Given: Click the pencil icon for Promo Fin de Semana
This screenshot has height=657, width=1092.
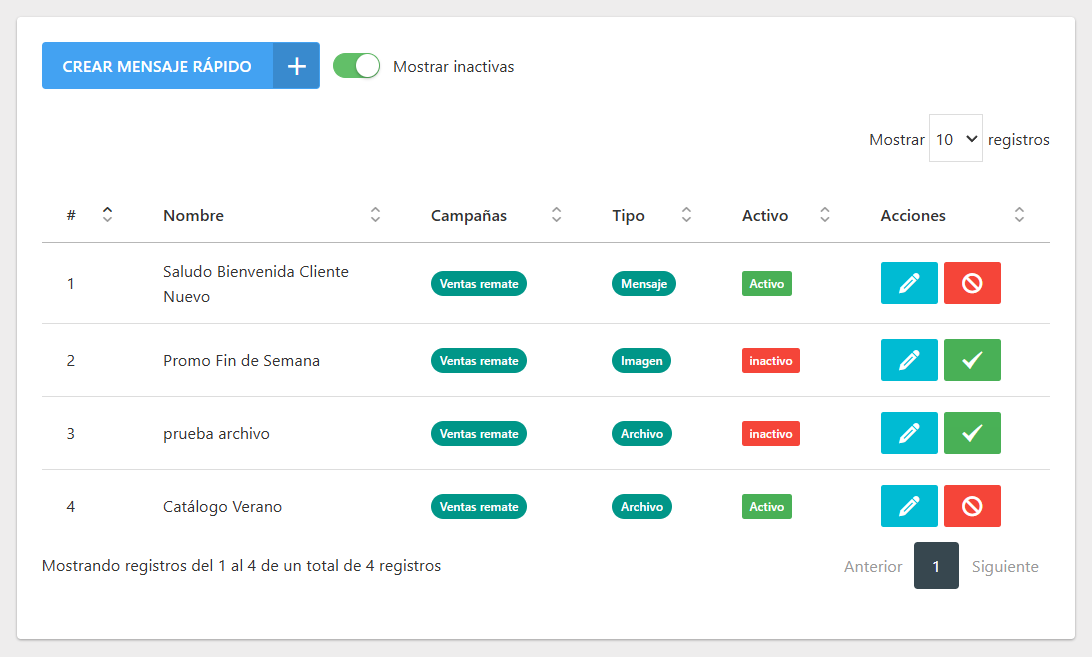Looking at the screenshot, I should (x=909, y=360).
